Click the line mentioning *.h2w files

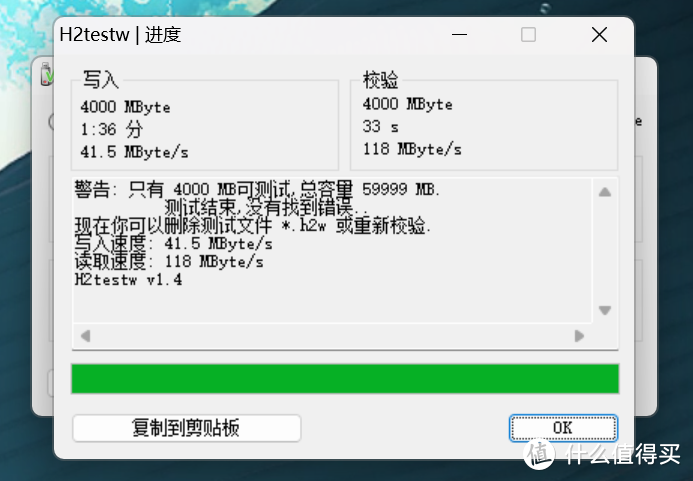(x=252, y=225)
